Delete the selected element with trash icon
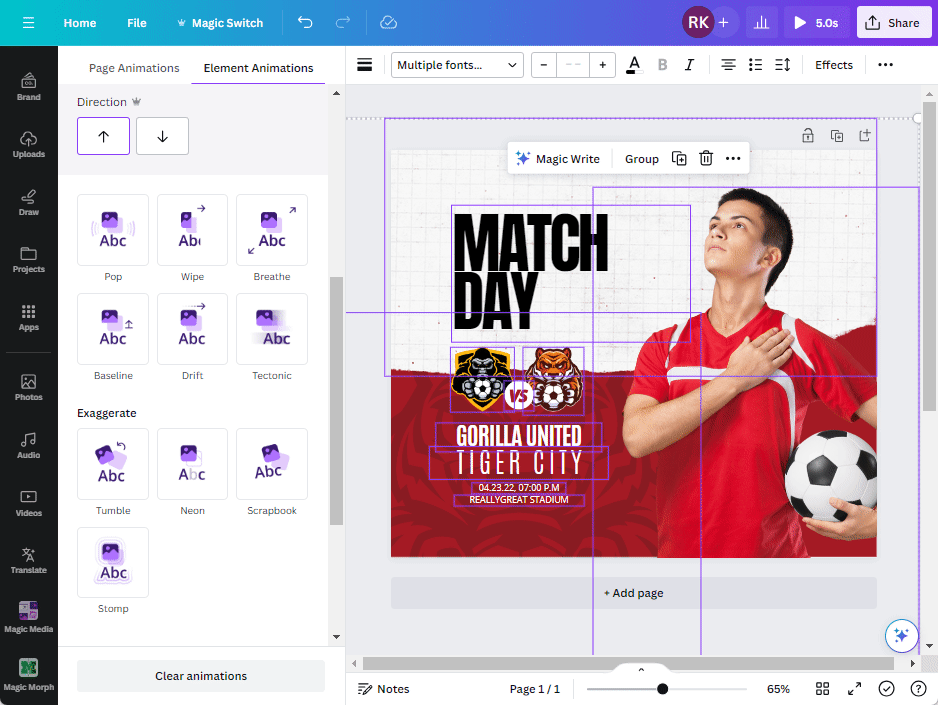Viewport: 938px width, 705px height. 706,158
